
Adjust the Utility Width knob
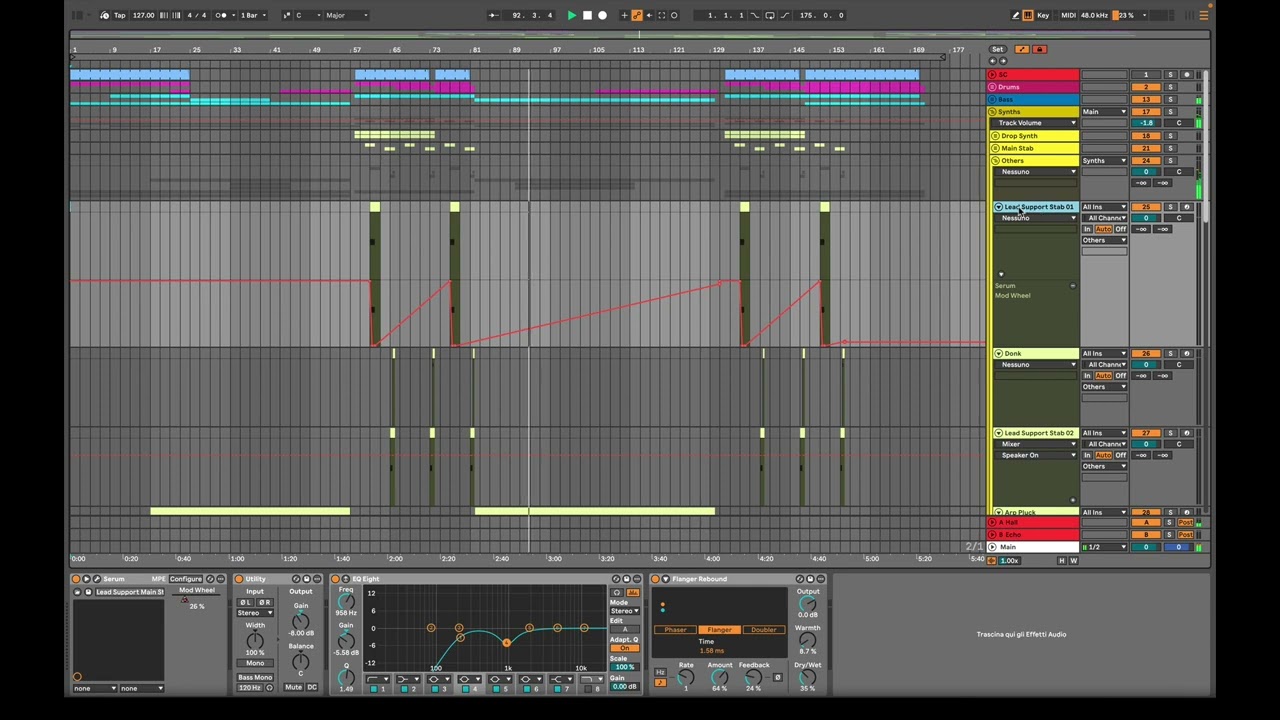pyautogui.click(x=255, y=640)
